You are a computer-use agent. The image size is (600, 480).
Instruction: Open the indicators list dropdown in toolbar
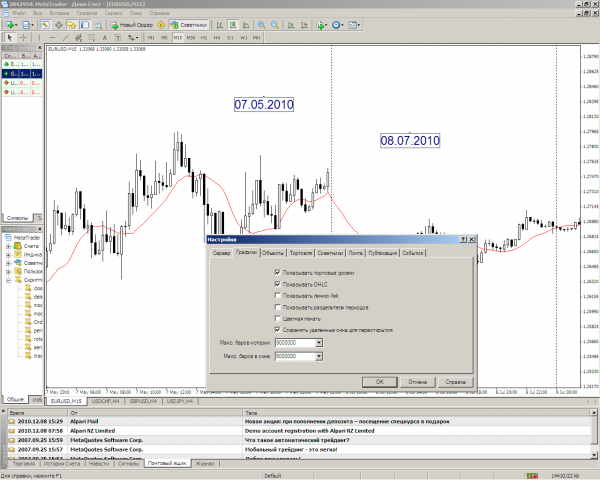pyautogui.click(x=322, y=25)
